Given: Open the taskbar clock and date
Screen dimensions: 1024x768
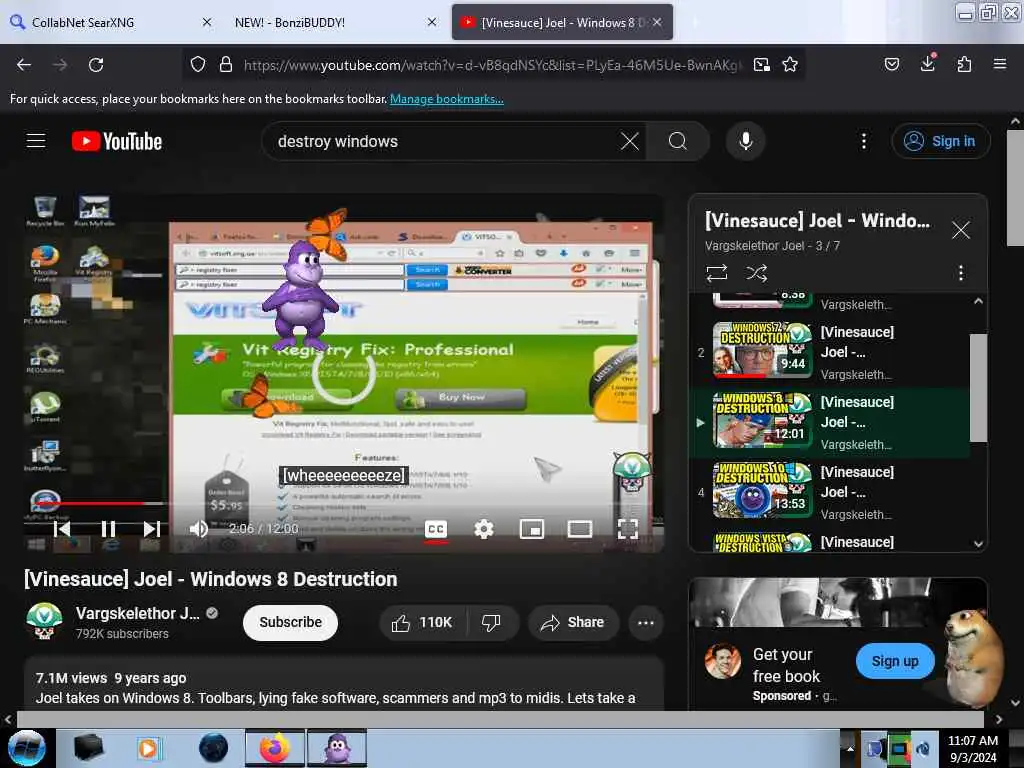Looking at the screenshot, I should [973, 748].
